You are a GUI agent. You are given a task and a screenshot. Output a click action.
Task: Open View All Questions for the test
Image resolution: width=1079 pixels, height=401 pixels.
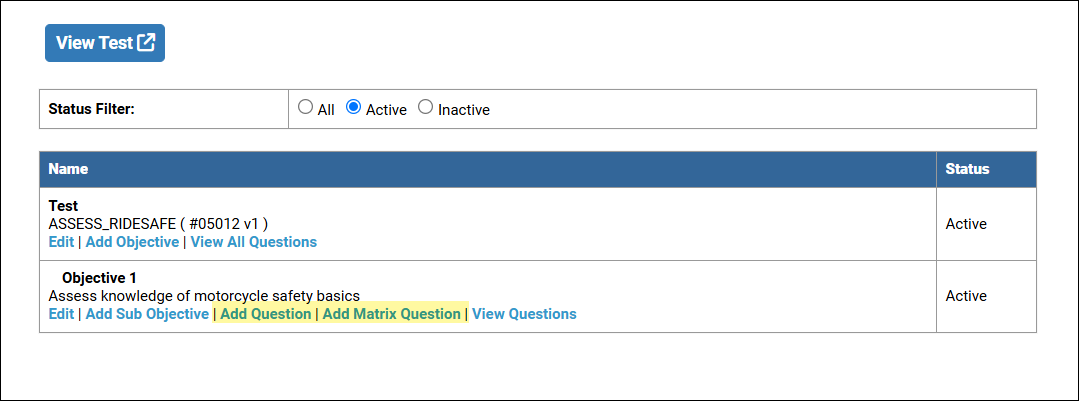click(253, 242)
